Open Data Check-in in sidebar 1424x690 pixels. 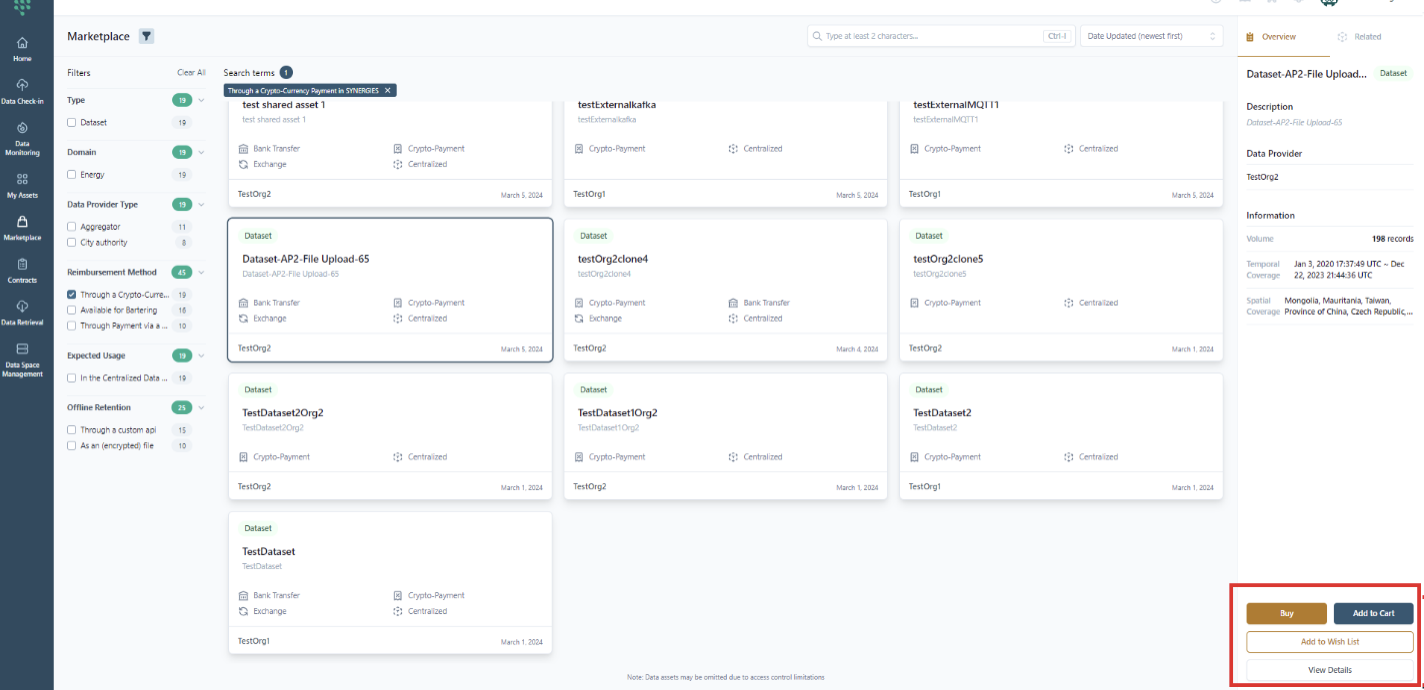point(22,91)
